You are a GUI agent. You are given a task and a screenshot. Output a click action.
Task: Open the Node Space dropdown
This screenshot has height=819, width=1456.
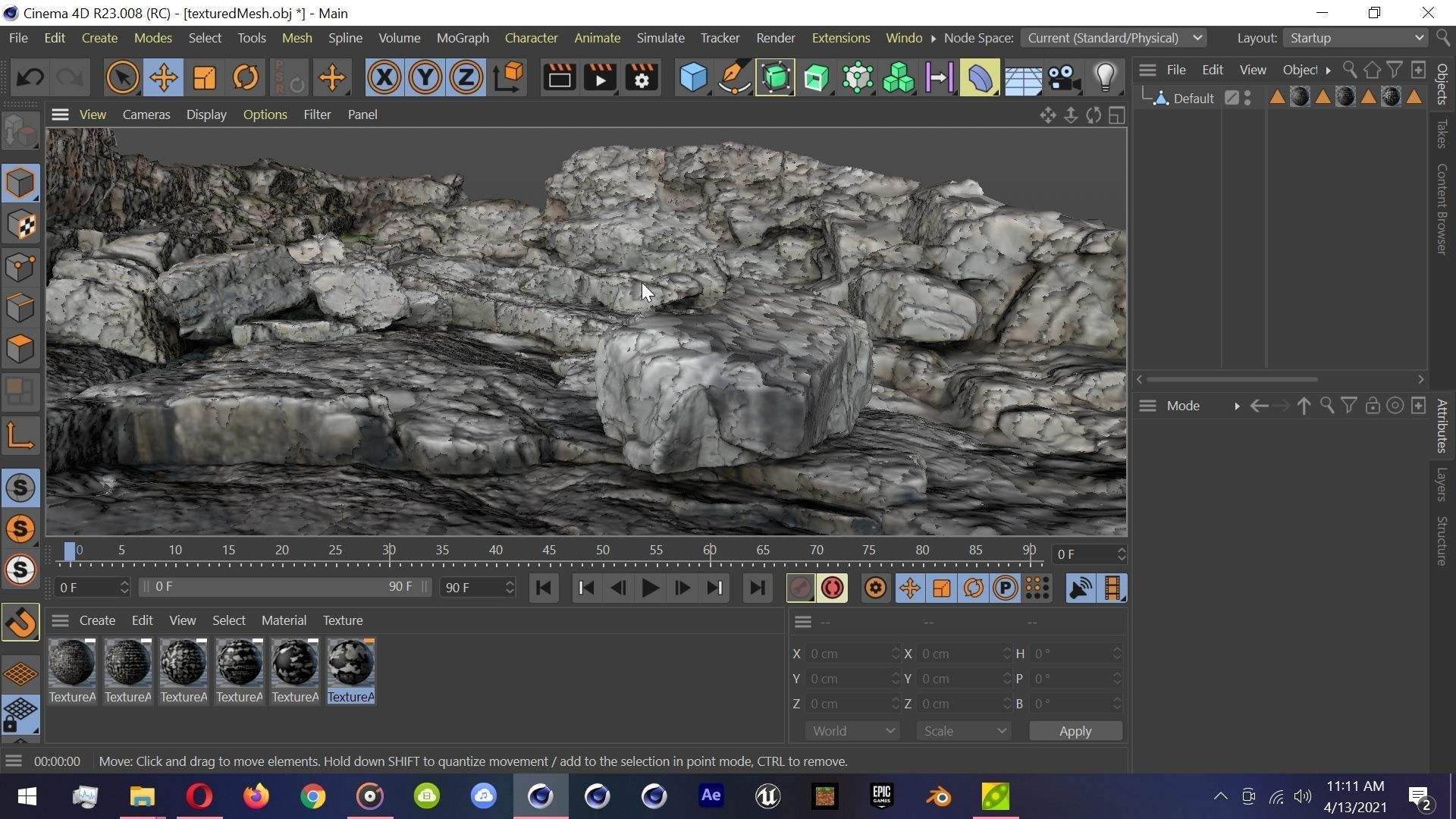(1113, 38)
